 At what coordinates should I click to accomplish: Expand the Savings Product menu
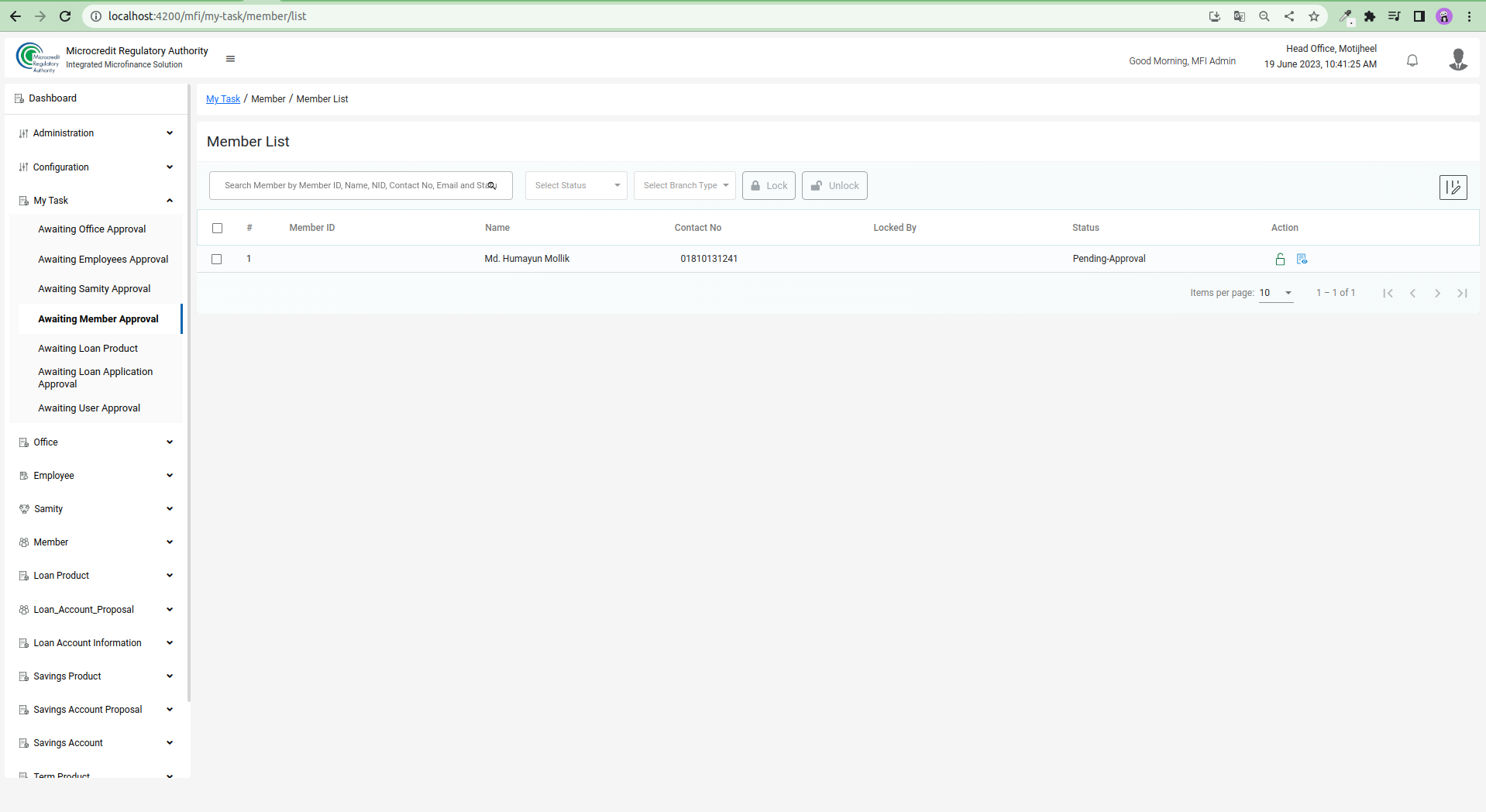96,676
